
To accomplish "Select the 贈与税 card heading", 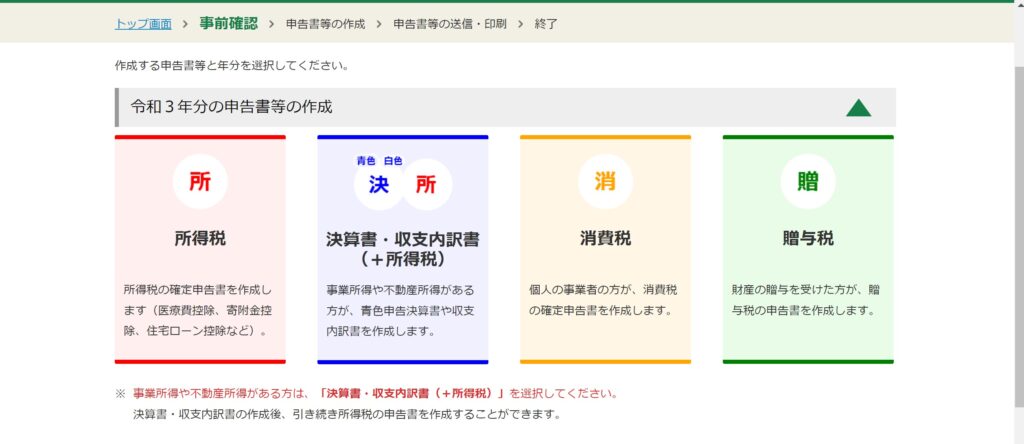I will pos(808,238).
